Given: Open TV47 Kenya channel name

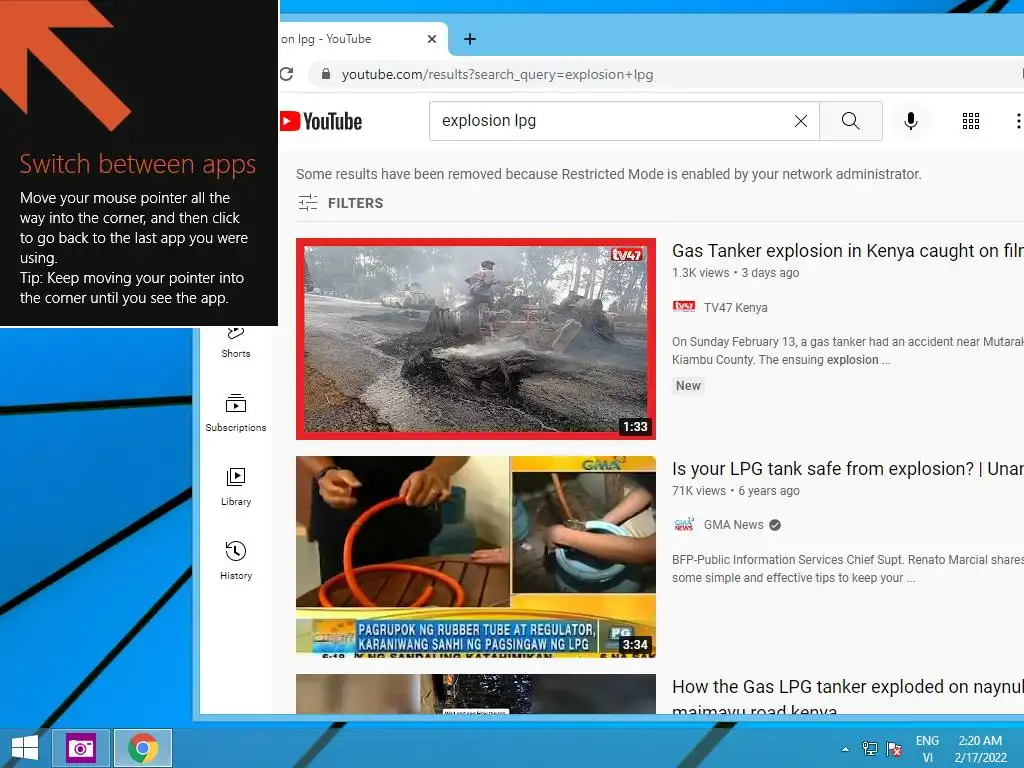Looking at the screenshot, I should click(735, 308).
